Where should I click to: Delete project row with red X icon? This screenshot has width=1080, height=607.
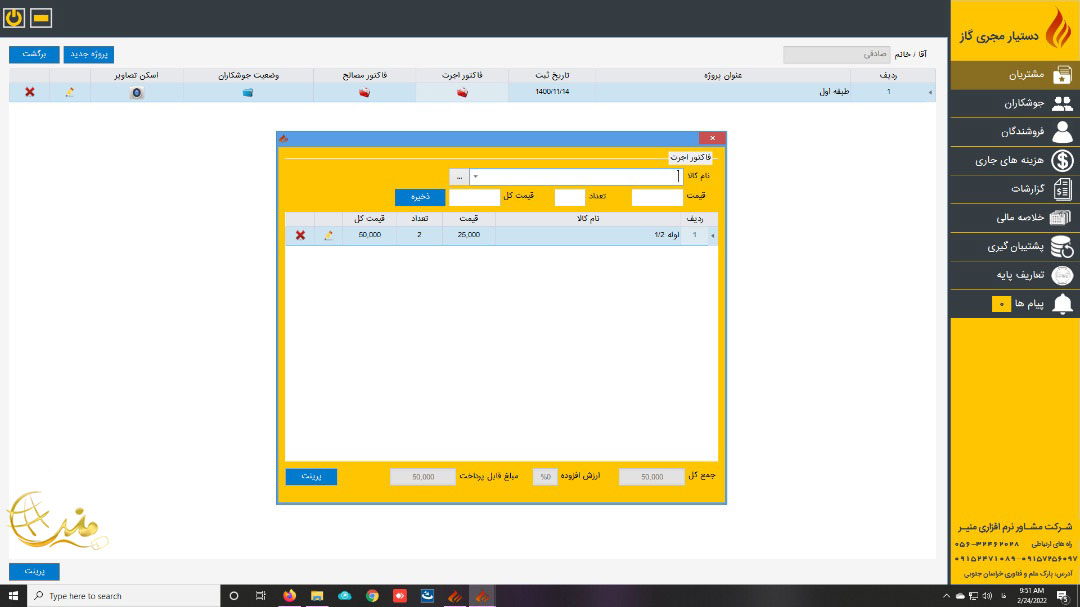tap(30, 92)
